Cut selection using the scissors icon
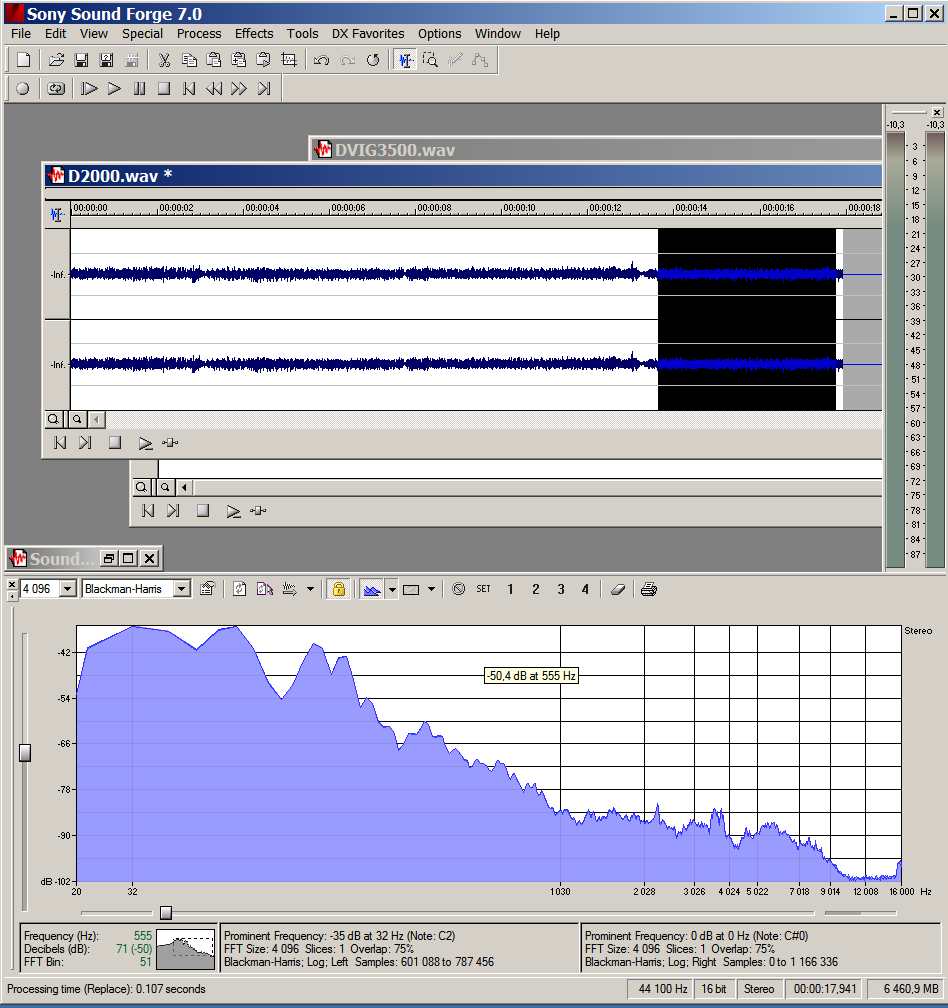Screen dimensions: 948x1008 [x=164, y=60]
